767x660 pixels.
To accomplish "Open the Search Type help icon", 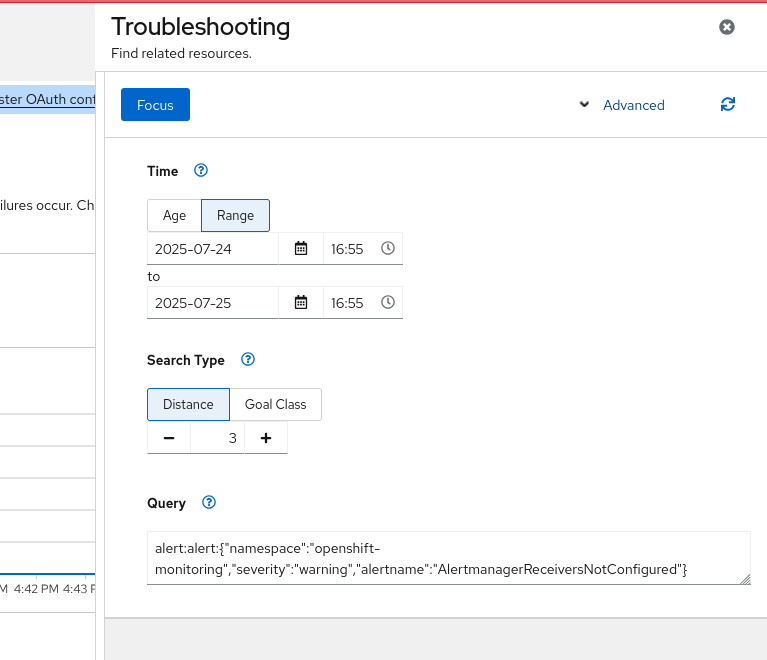I will click(x=248, y=359).
